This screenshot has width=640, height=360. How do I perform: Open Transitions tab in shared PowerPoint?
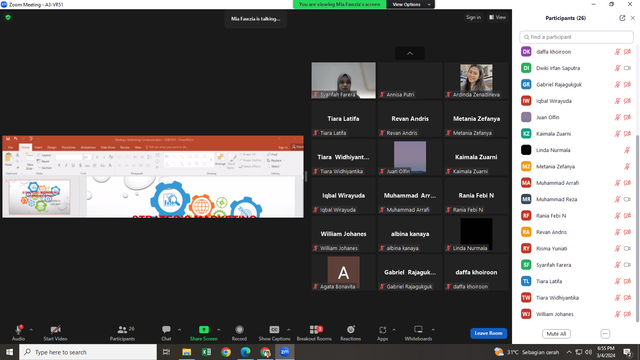[69, 147]
